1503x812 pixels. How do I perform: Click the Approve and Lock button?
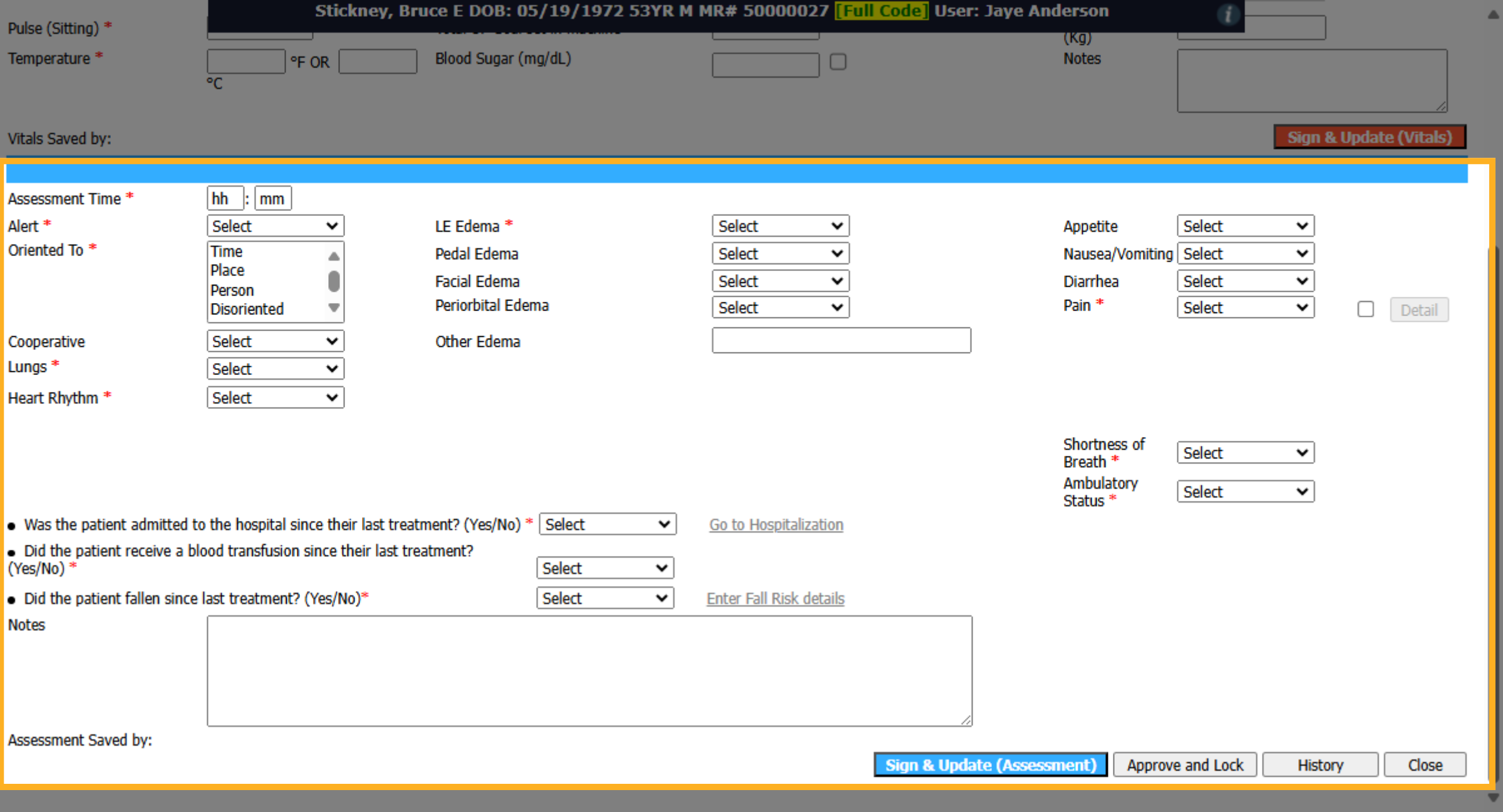1185,765
